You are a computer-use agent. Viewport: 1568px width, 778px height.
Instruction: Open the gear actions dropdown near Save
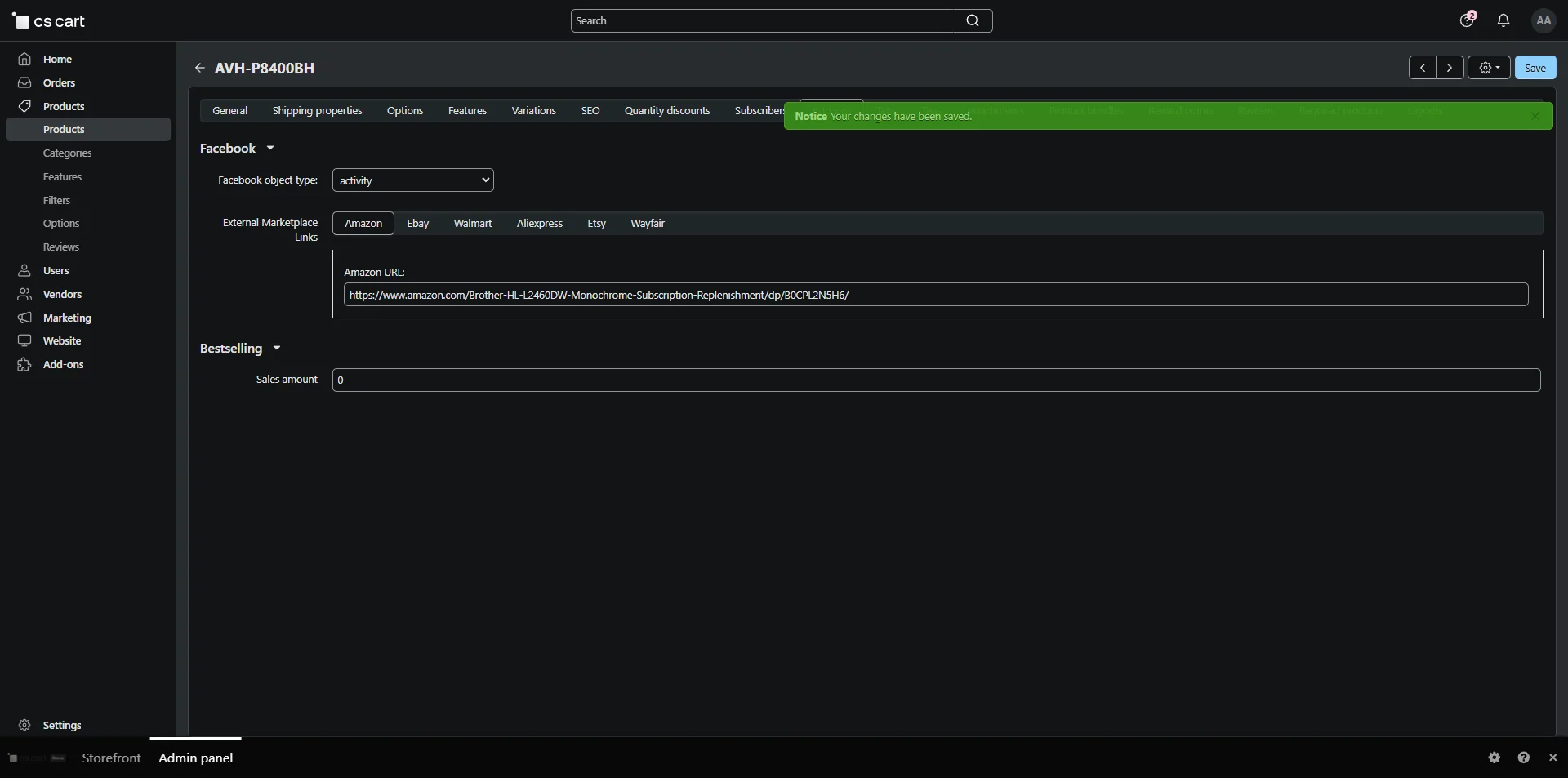1489,68
